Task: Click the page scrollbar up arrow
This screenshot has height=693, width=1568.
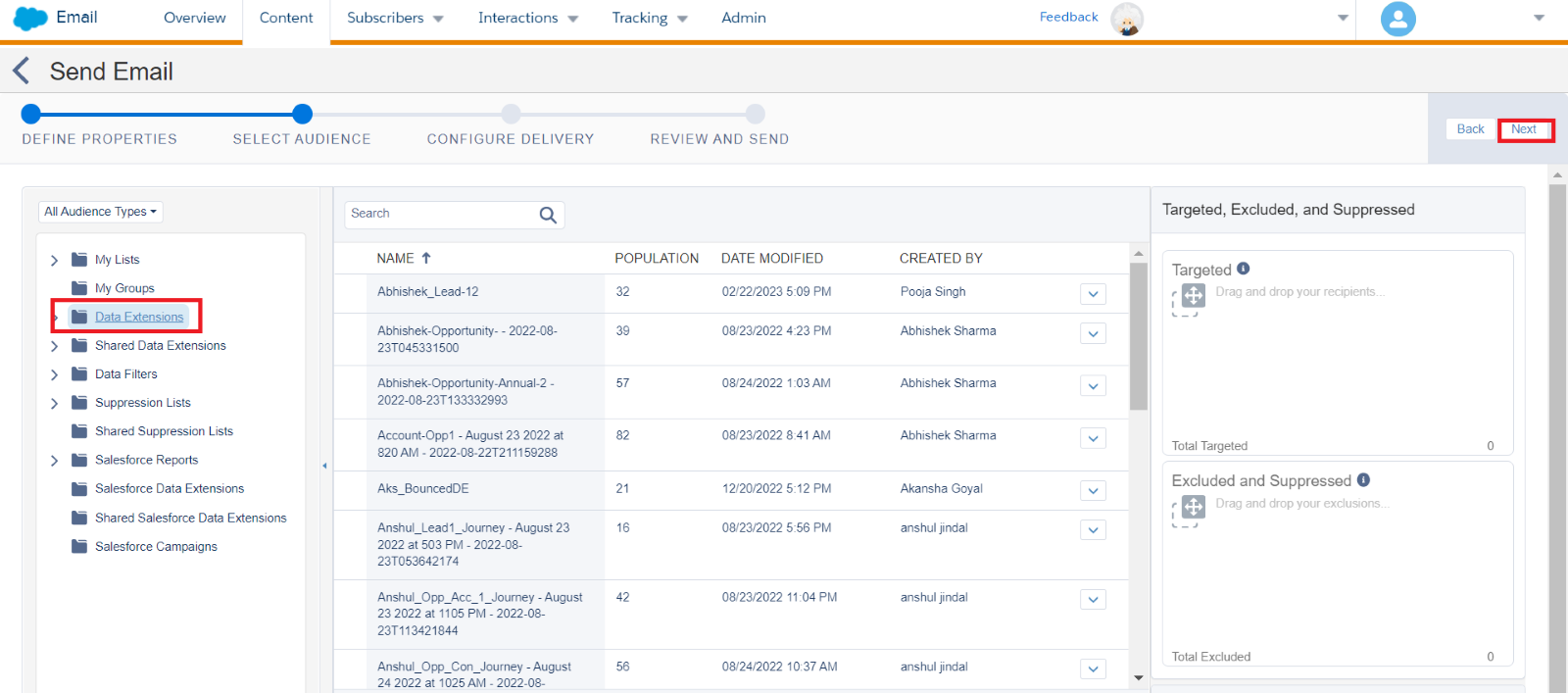Action: (x=1557, y=175)
